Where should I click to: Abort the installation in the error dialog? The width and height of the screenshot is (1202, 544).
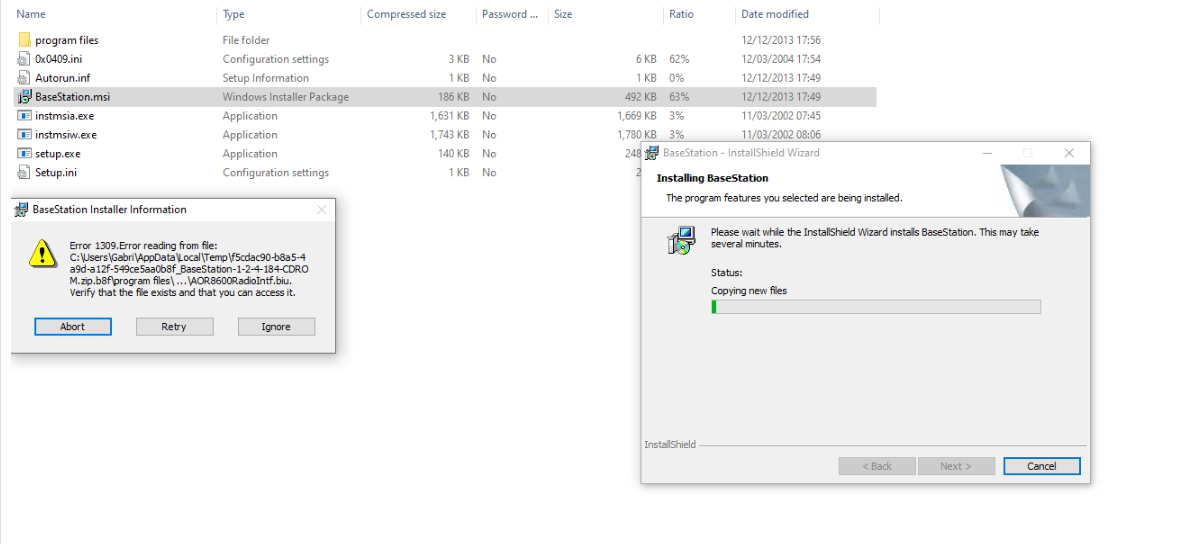(73, 327)
